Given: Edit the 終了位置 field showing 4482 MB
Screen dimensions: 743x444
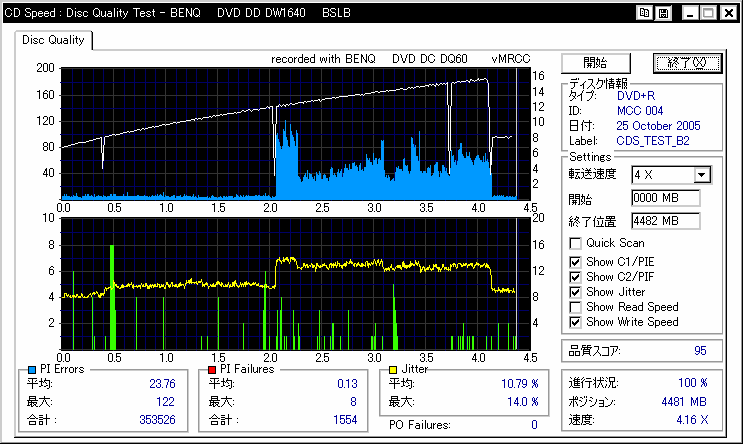Looking at the screenshot, I should pos(665,221).
